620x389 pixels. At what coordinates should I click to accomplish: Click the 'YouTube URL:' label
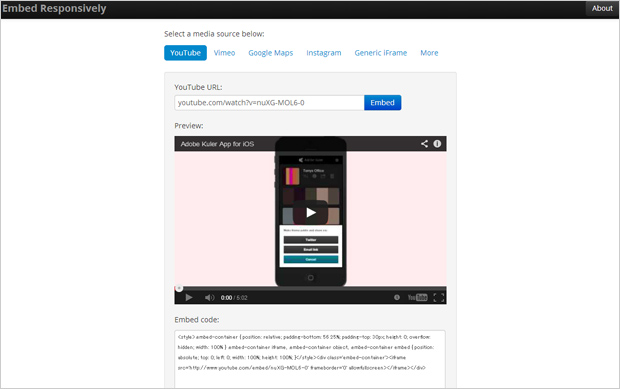click(198, 87)
